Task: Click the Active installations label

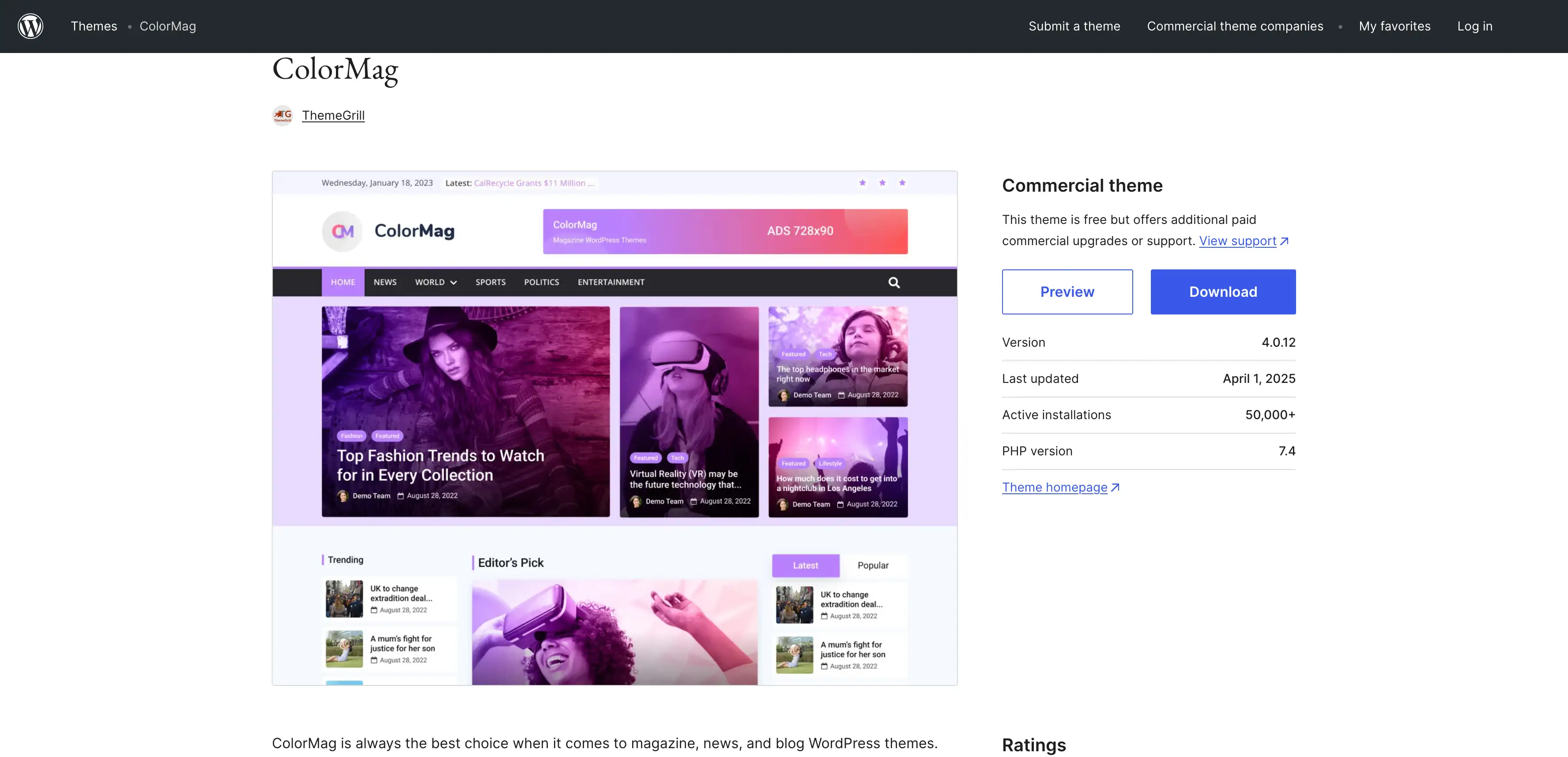Action: click(1056, 415)
